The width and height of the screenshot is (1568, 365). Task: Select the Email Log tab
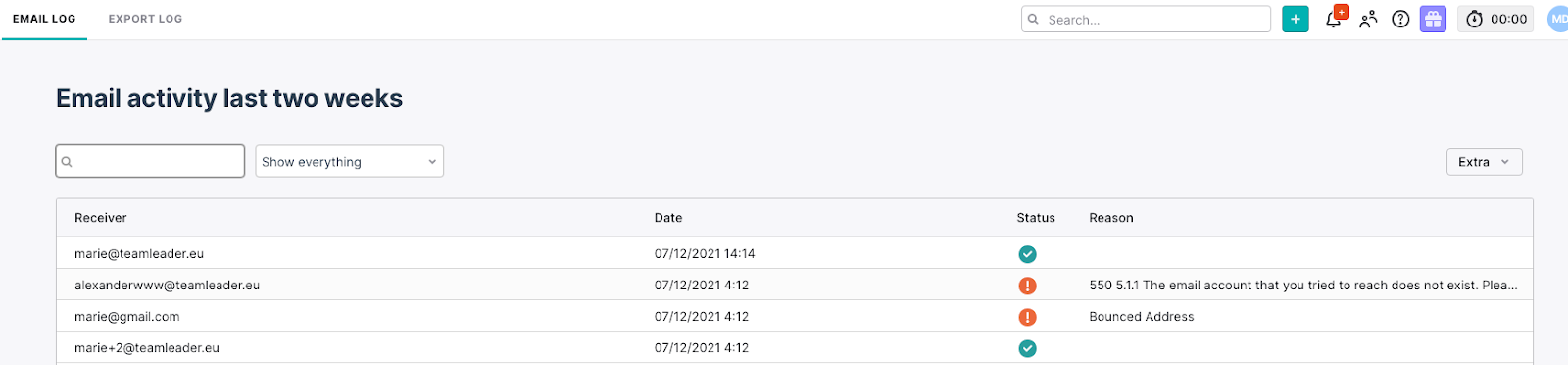[44, 19]
